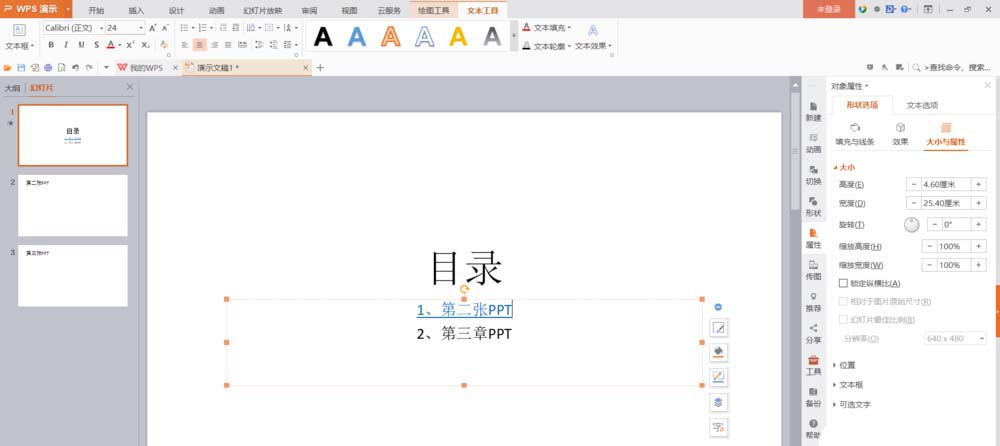
Task: Open the 设计 ribbon tab
Action: (x=176, y=10)
